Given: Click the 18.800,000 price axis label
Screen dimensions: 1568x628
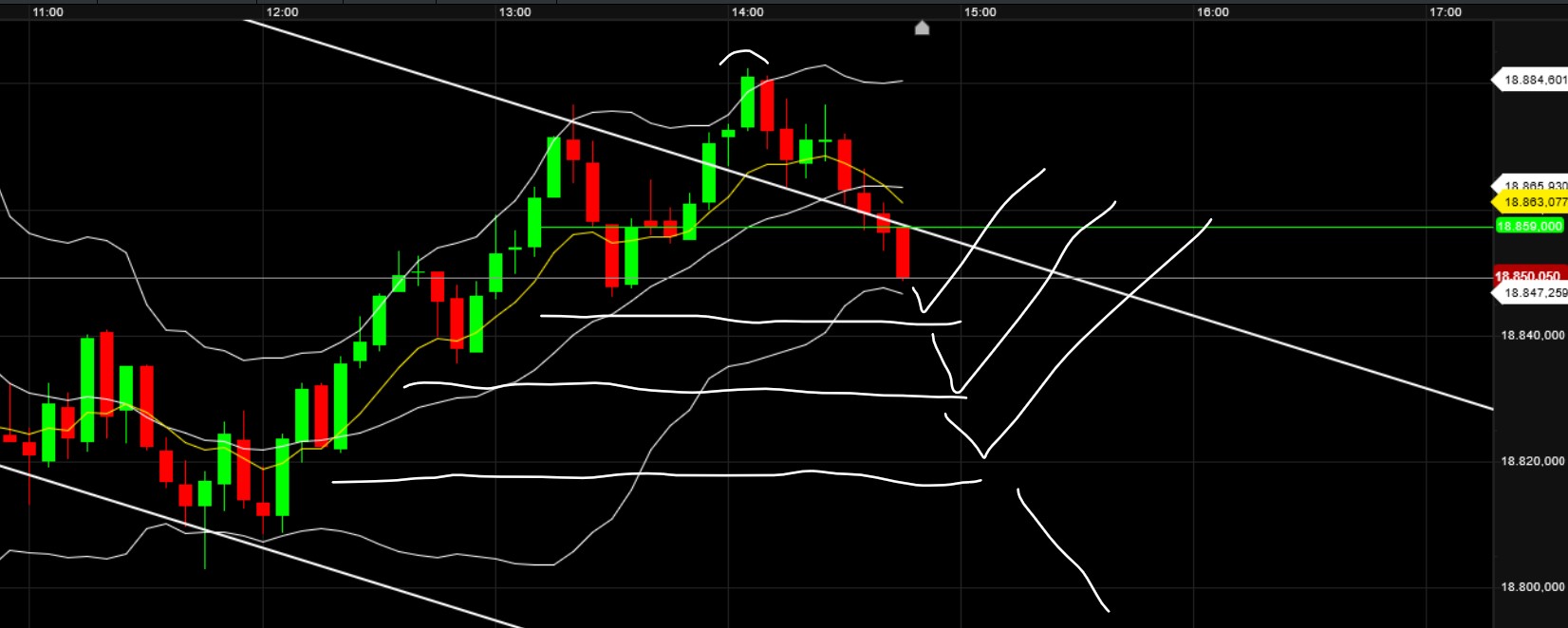Looking at the screenshot, I should [1533, 587].
